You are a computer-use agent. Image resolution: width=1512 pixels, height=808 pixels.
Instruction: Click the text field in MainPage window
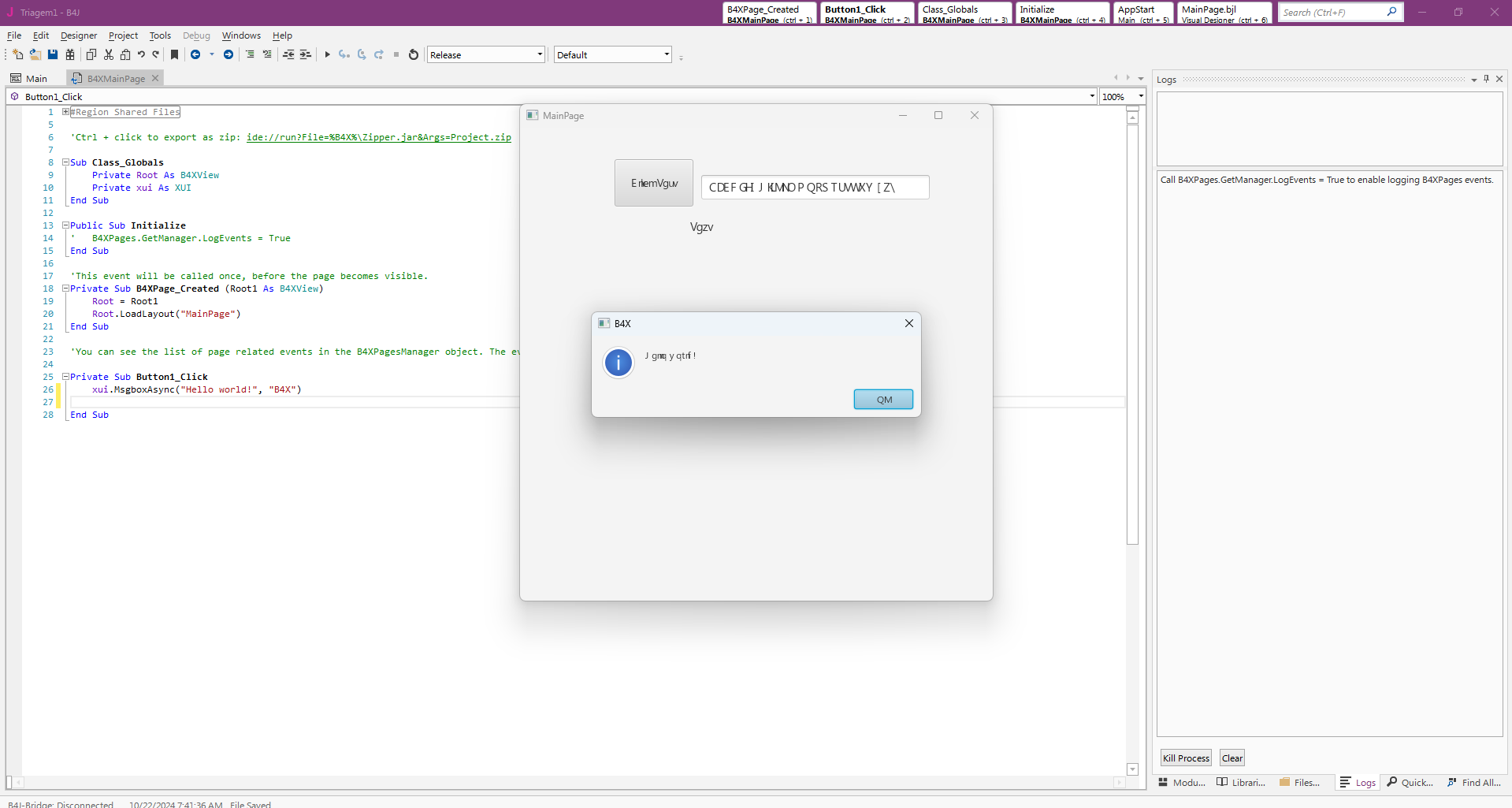click(815, 188)
